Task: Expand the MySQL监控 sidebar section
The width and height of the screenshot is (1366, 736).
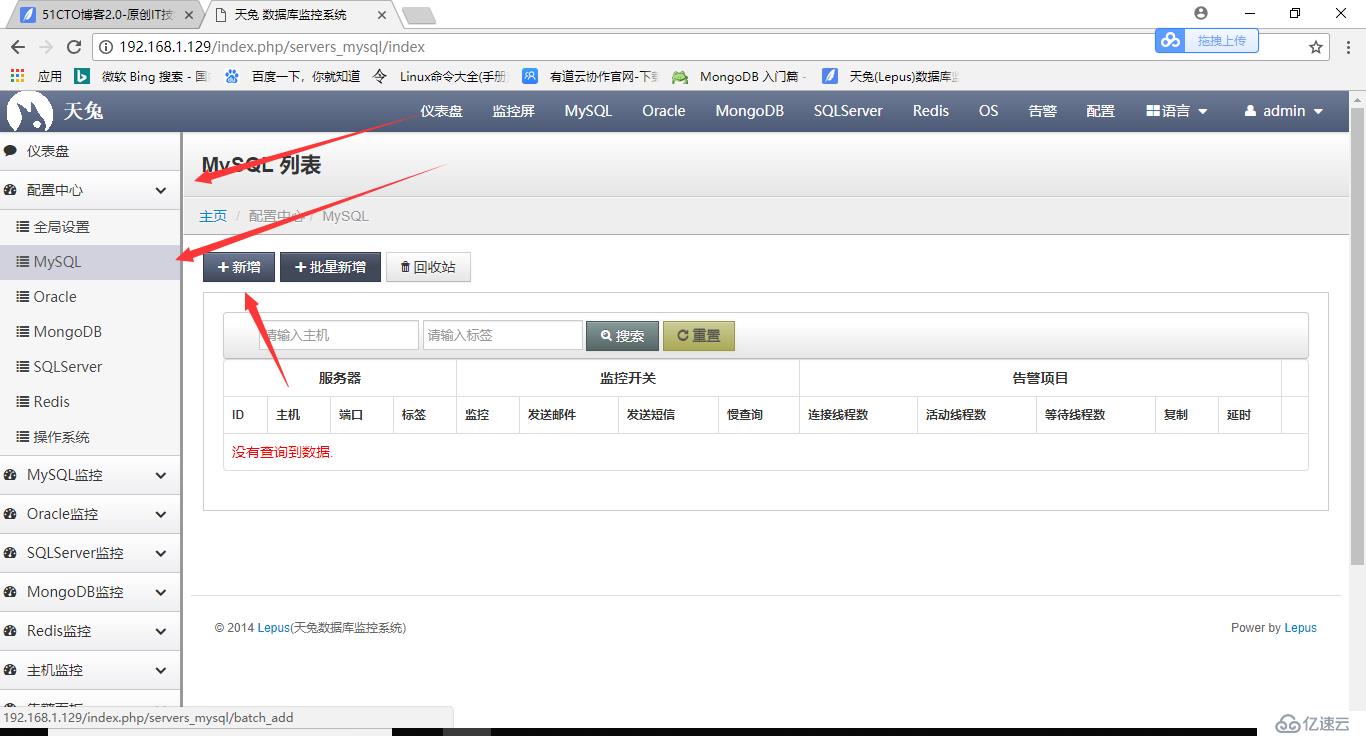Action: pos(90,475)
